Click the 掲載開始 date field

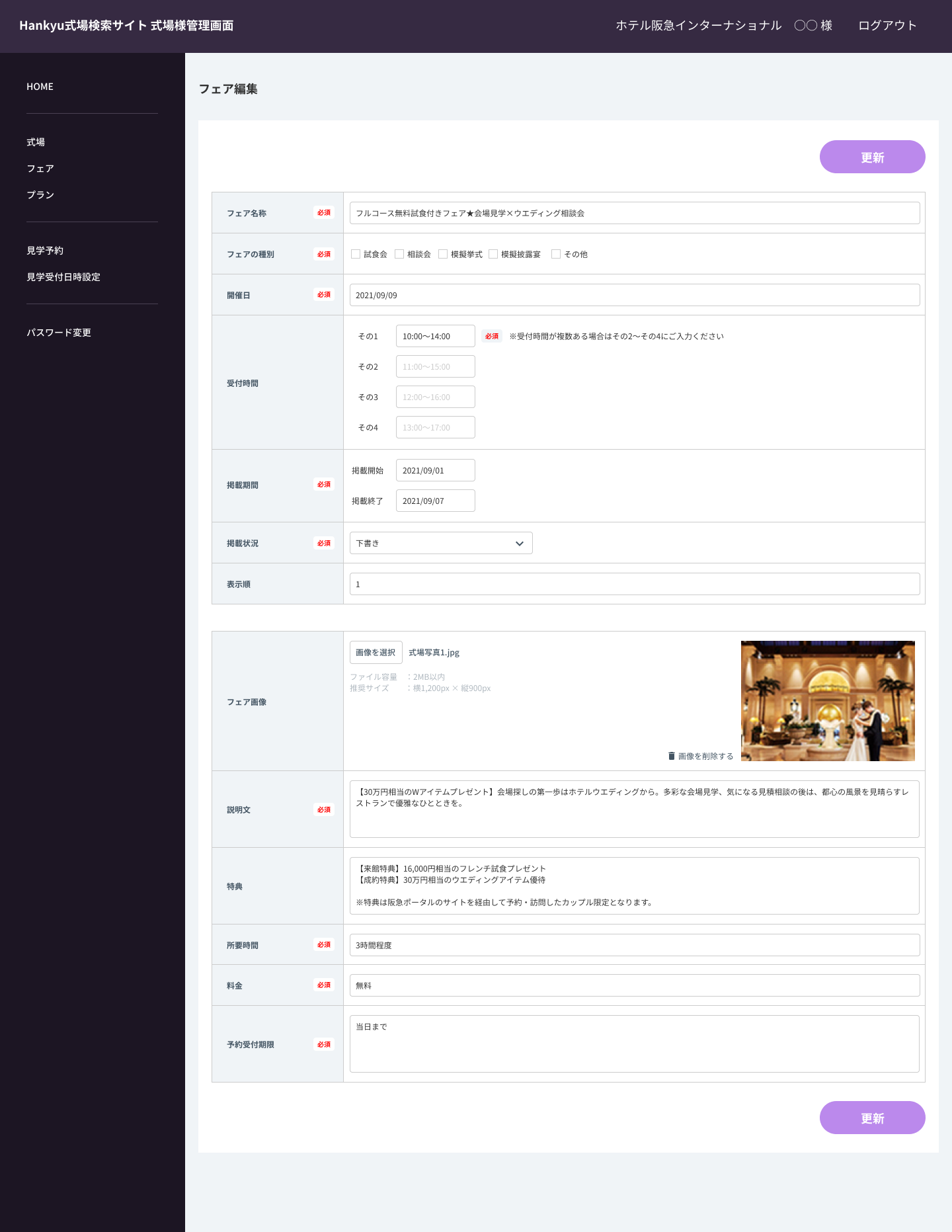(435, 470)
